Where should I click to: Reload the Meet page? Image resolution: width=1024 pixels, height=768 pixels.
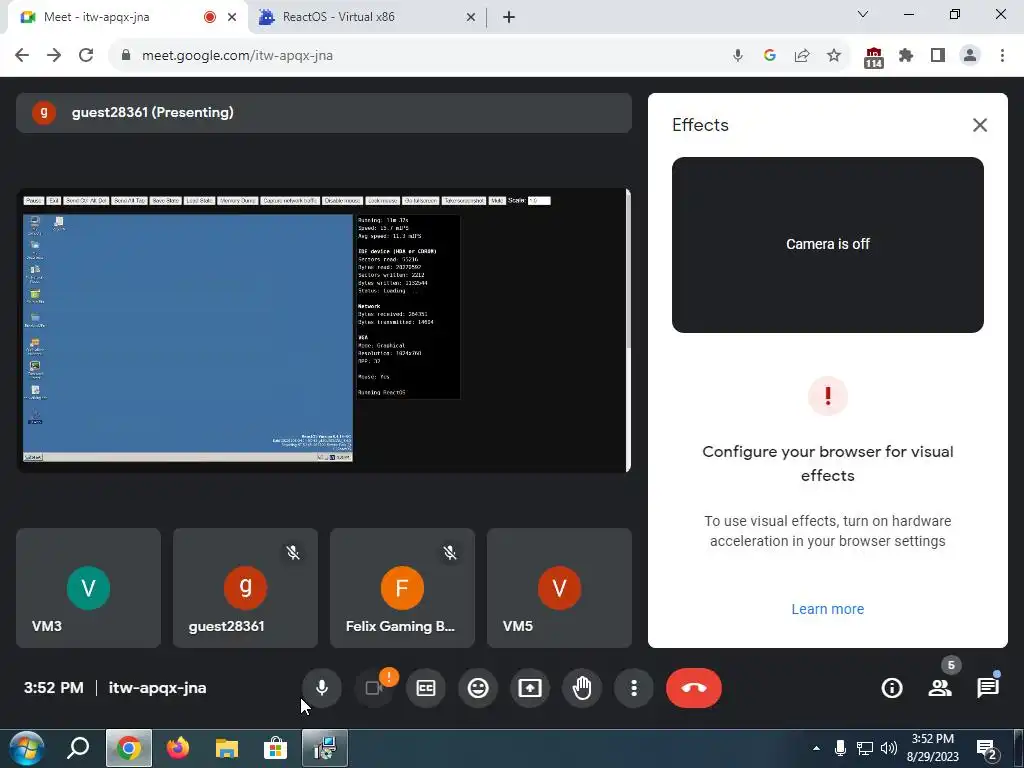86,56
